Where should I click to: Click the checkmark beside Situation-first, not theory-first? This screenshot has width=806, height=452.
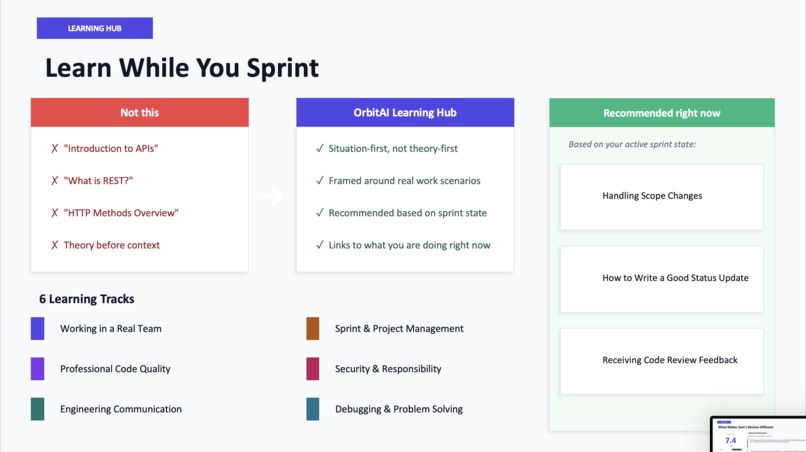(x=320, y=149)
